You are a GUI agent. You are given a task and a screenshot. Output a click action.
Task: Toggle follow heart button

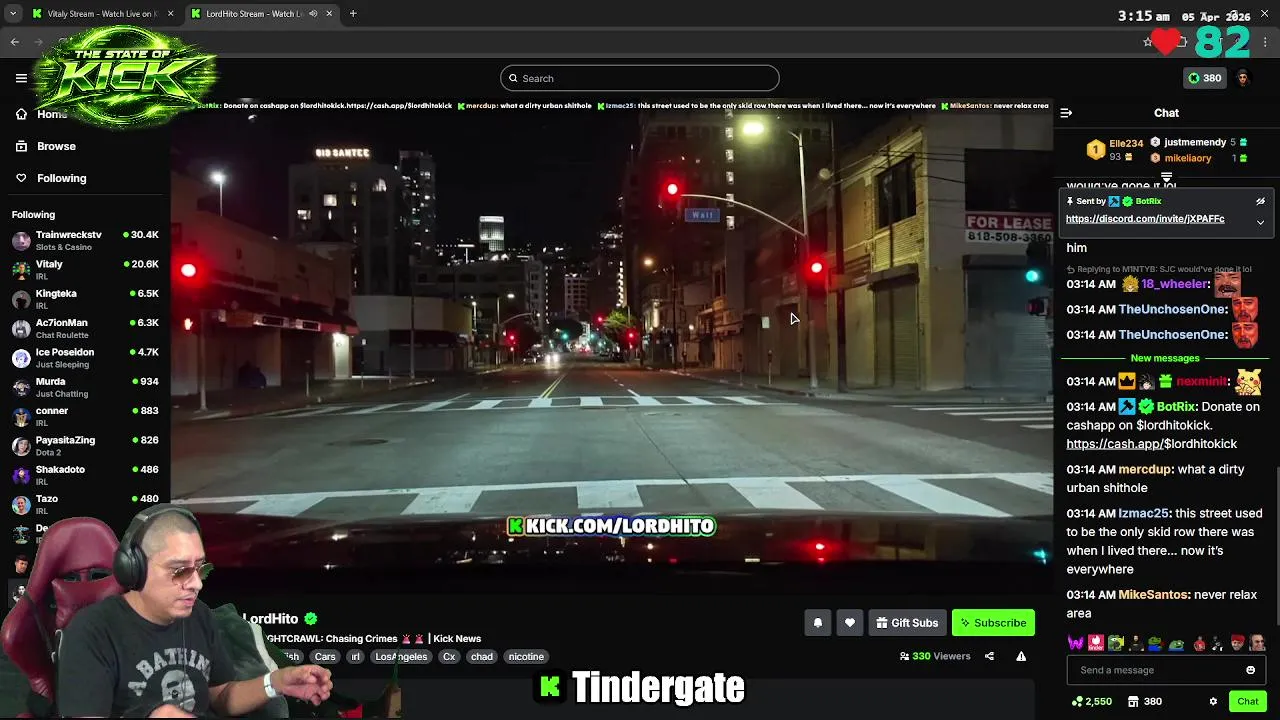[849, 623]
